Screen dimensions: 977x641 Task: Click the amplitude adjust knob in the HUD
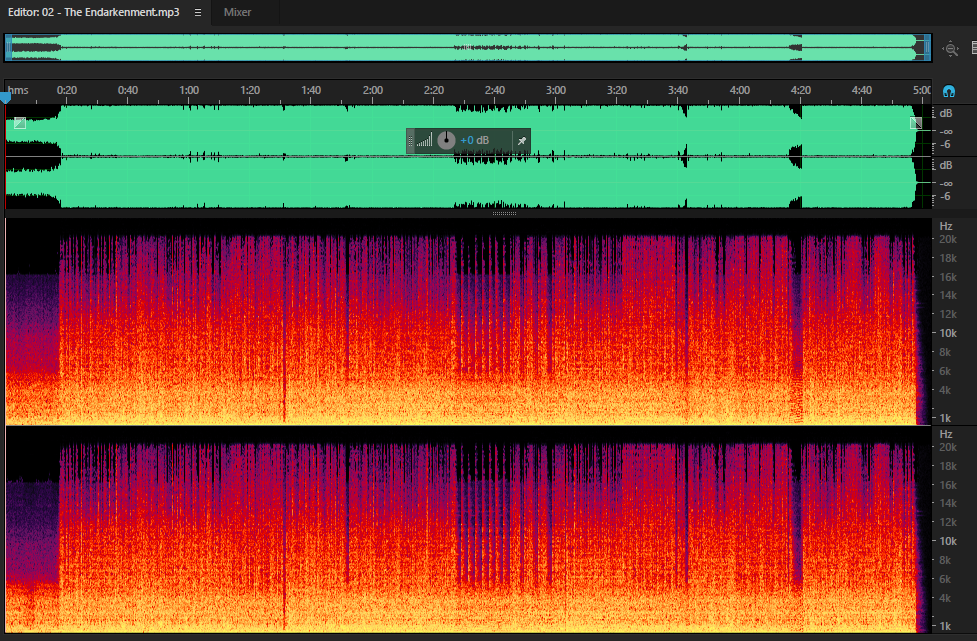(x=446, y=141)
